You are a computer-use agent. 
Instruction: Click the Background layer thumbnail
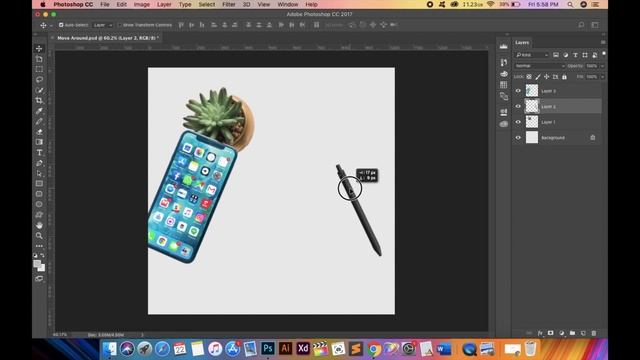point(532,138)
